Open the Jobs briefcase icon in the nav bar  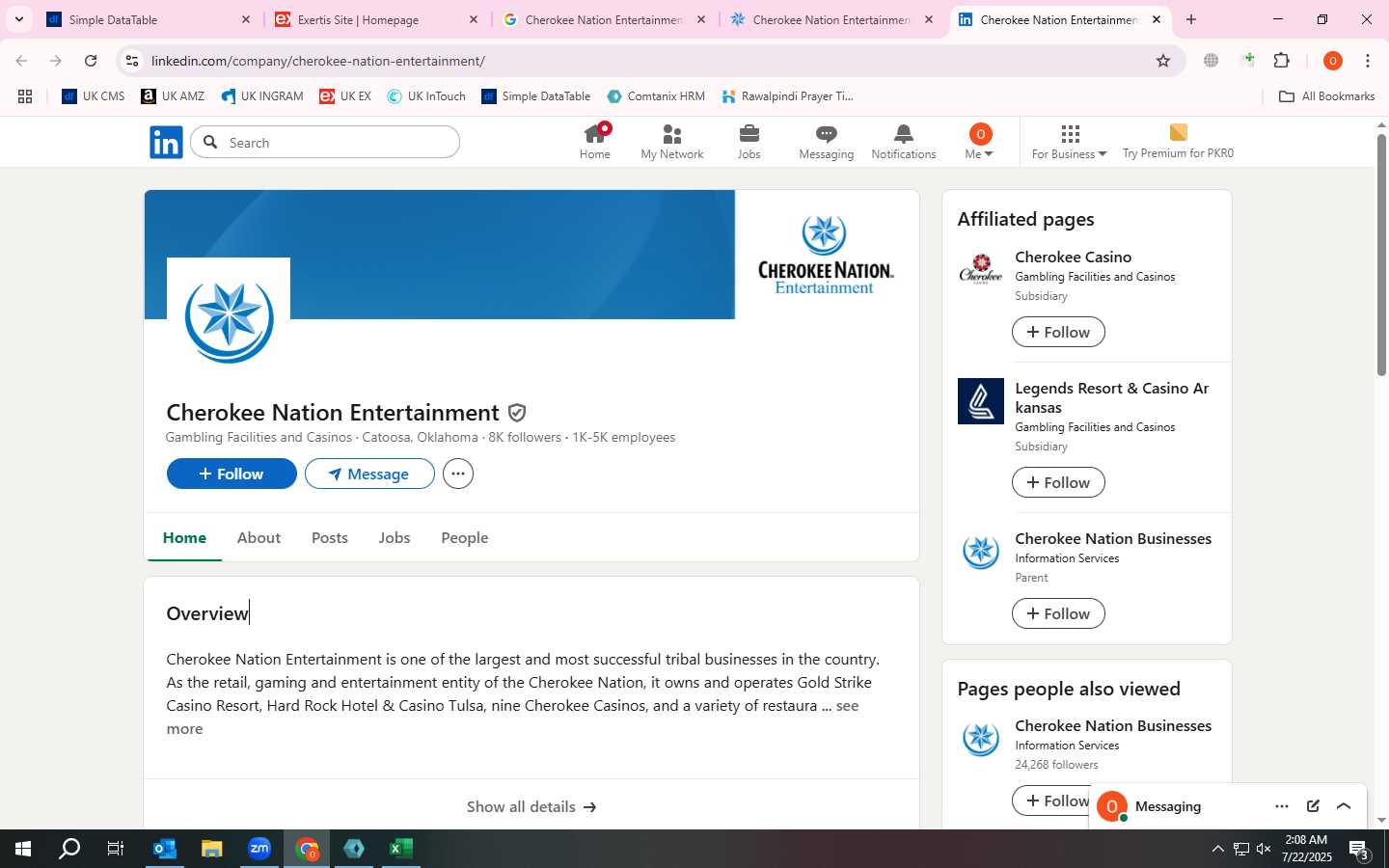point(749,142)
